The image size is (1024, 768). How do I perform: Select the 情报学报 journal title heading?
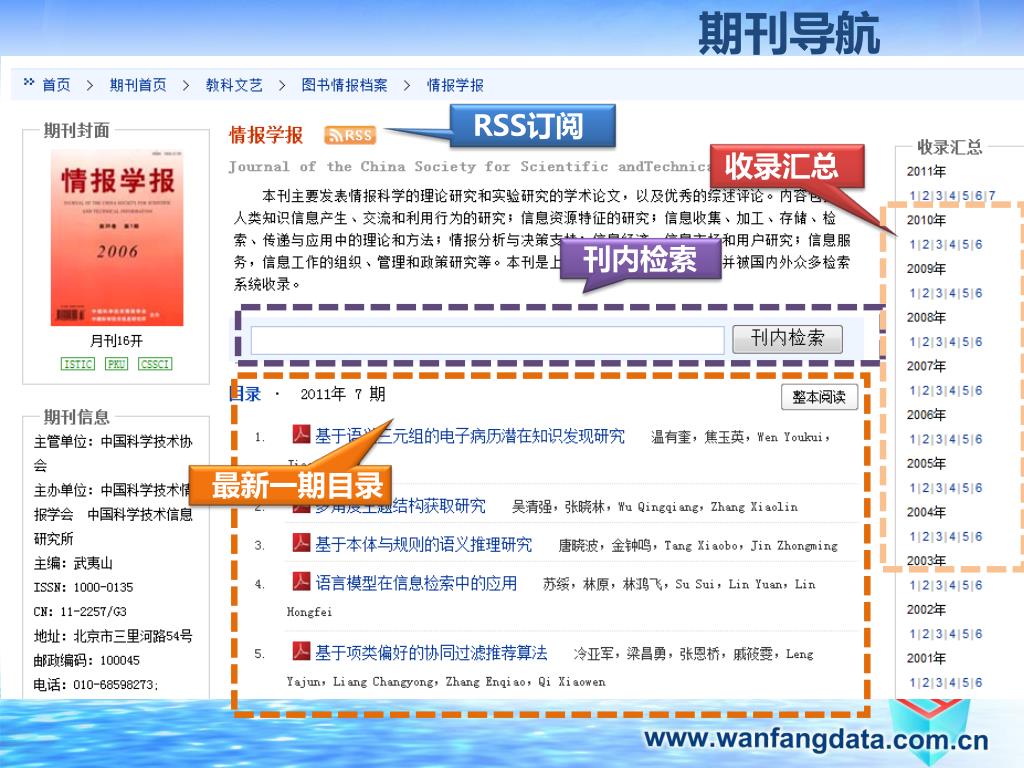click(x=266, y=135)
